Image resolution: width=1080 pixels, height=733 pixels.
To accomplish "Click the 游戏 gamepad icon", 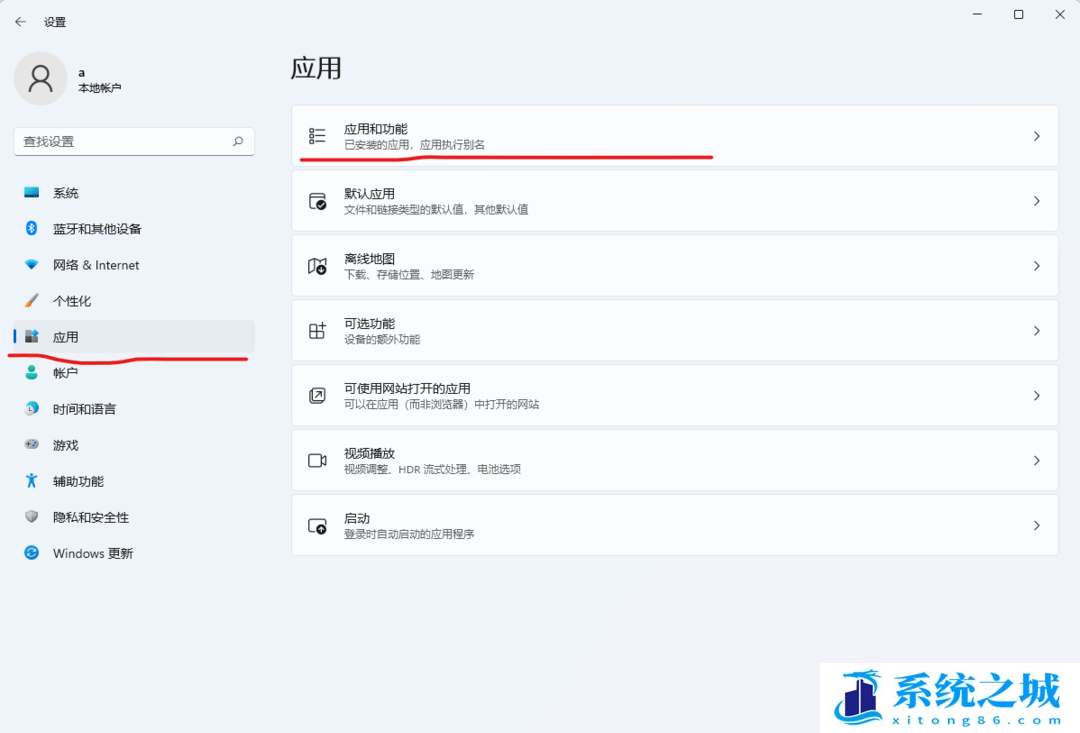I will coord(32,444).
